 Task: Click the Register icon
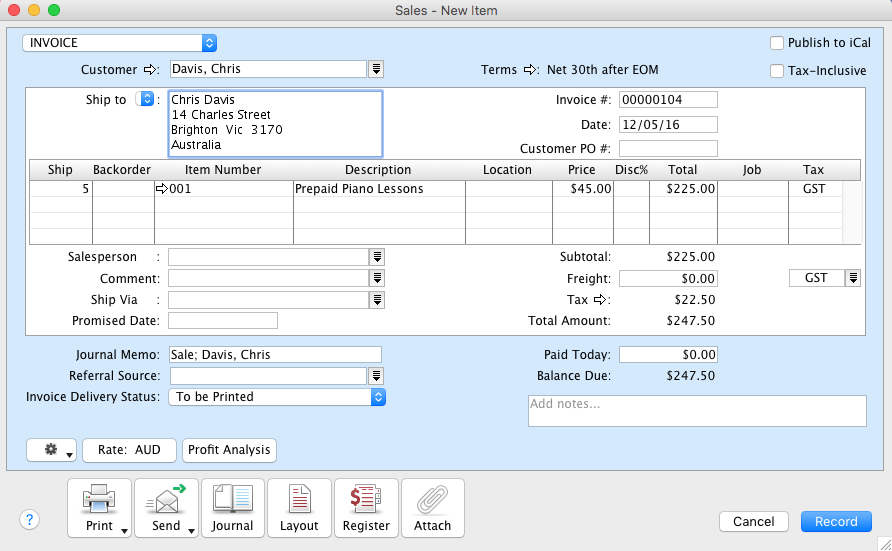(x=365, y=507)
